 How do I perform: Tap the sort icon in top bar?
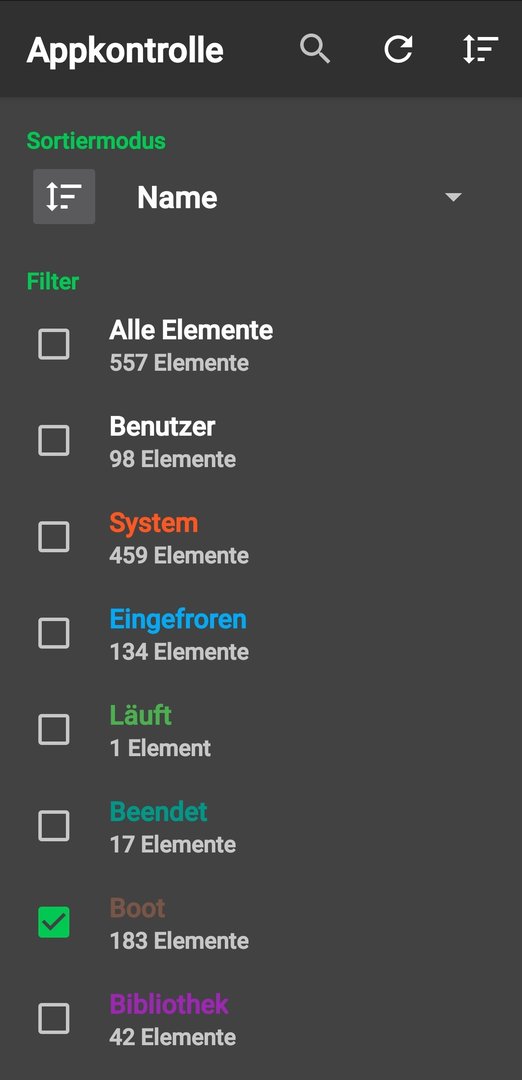480,50
